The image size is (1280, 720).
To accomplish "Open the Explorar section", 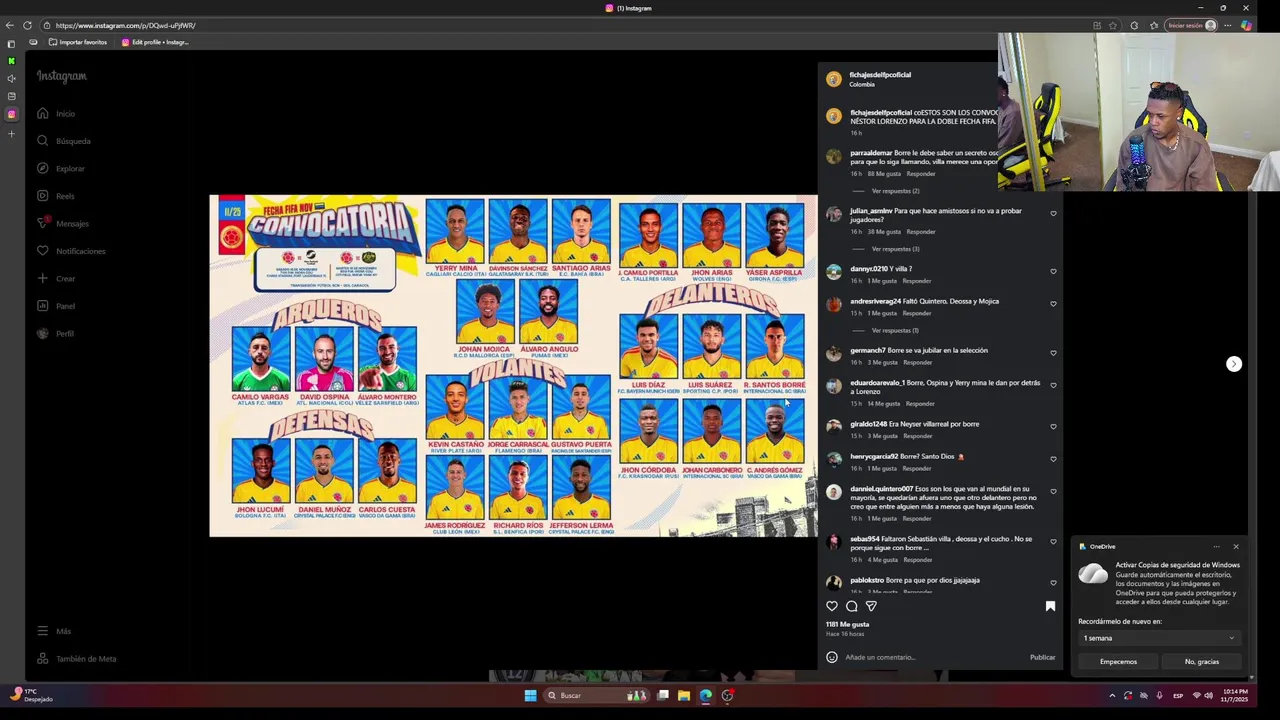I will [x=60, y=169].
